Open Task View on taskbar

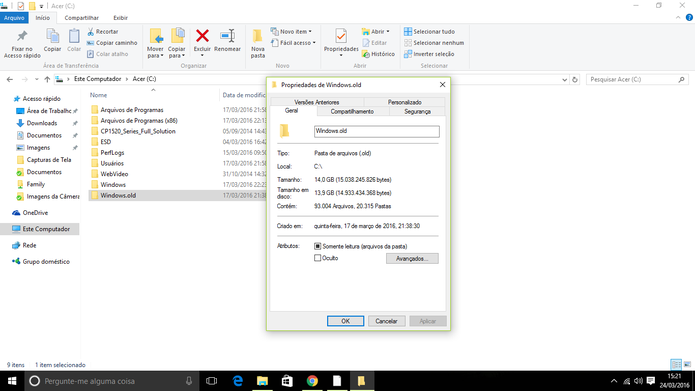click(x=211, y=381)
